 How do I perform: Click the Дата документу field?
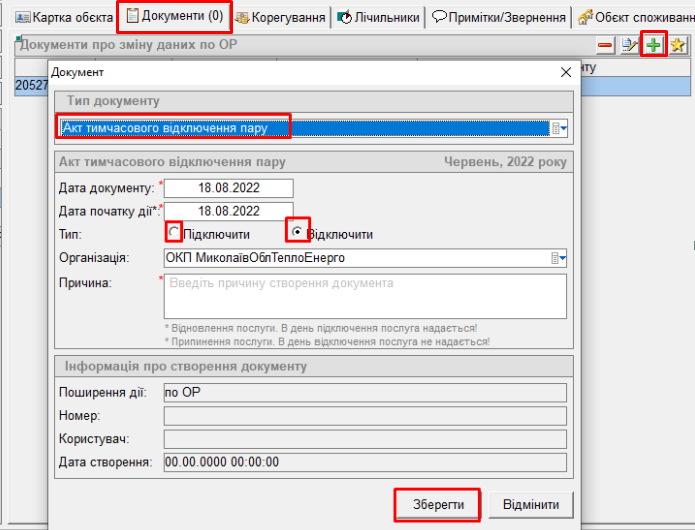[x=229, y=188]
